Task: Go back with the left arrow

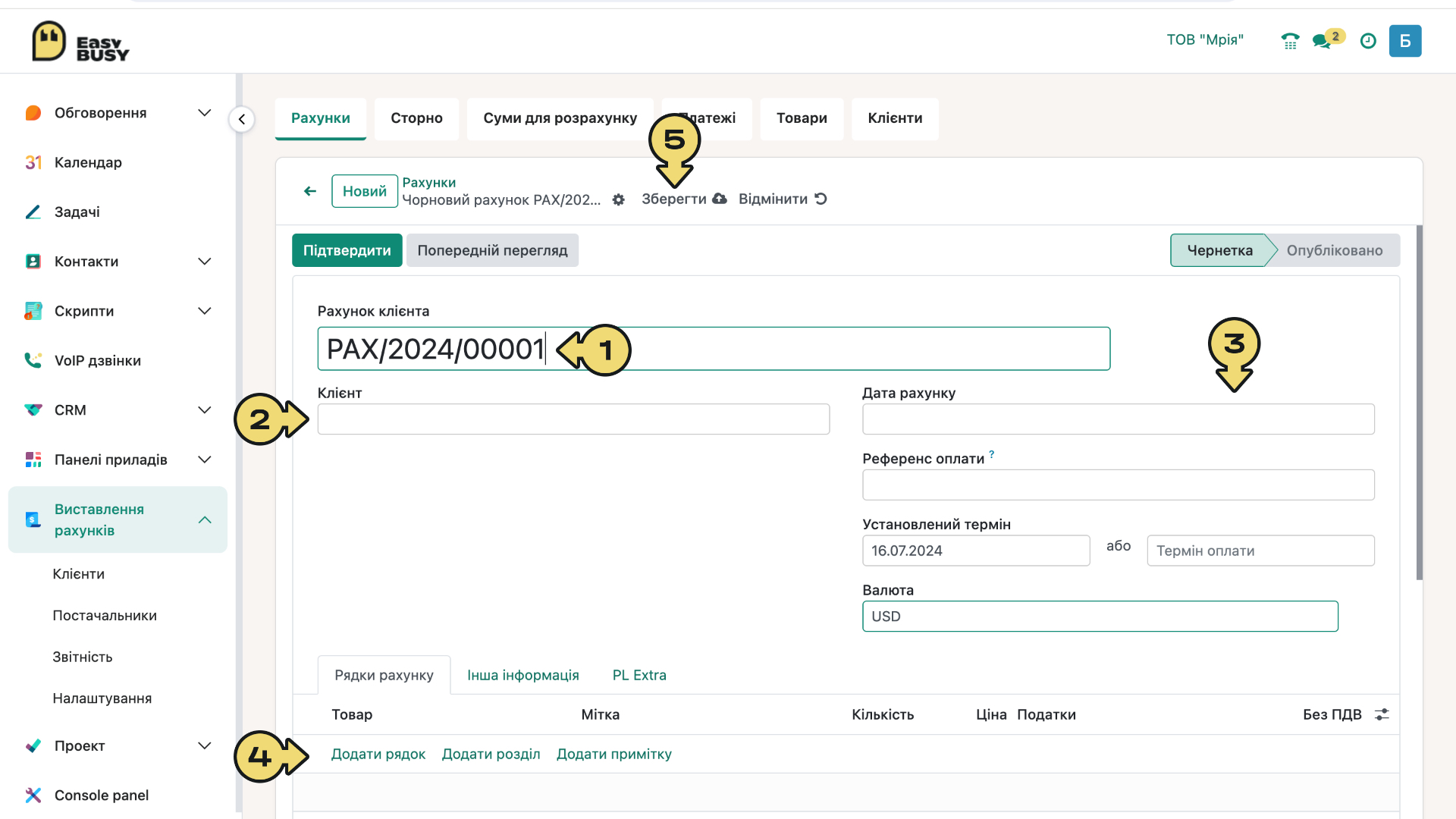Action: click(x=310, y=191)
